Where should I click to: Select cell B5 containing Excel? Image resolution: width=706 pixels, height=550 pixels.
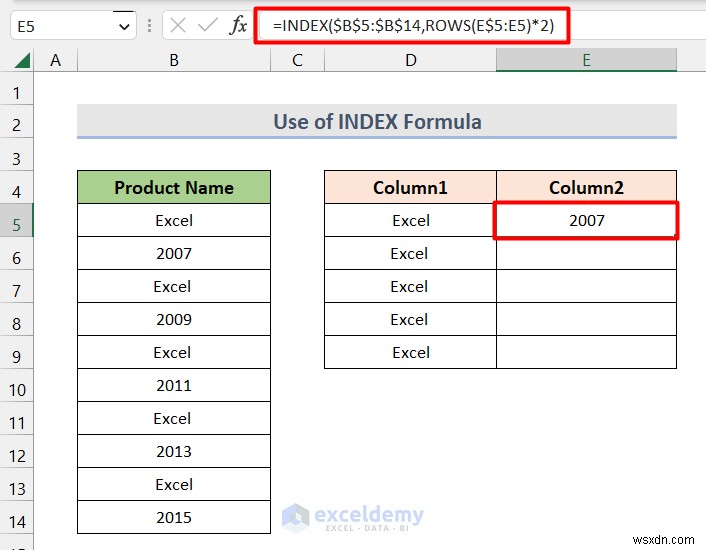click(x=174, y=221)
